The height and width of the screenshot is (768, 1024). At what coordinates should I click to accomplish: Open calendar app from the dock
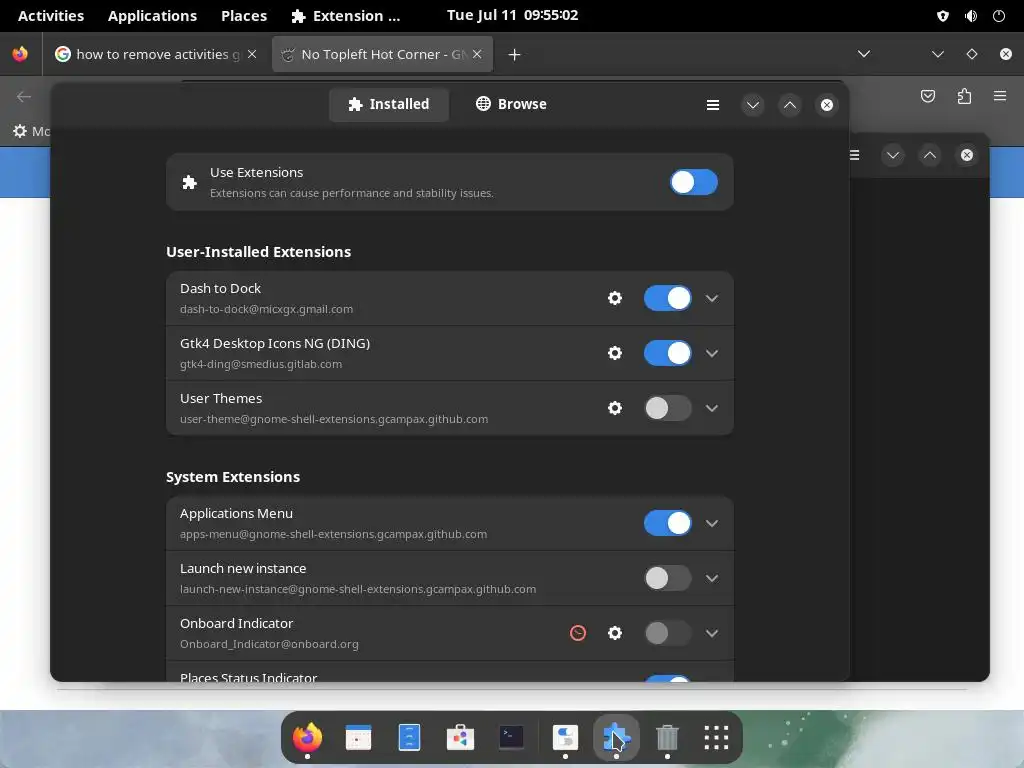click(358, 737)
